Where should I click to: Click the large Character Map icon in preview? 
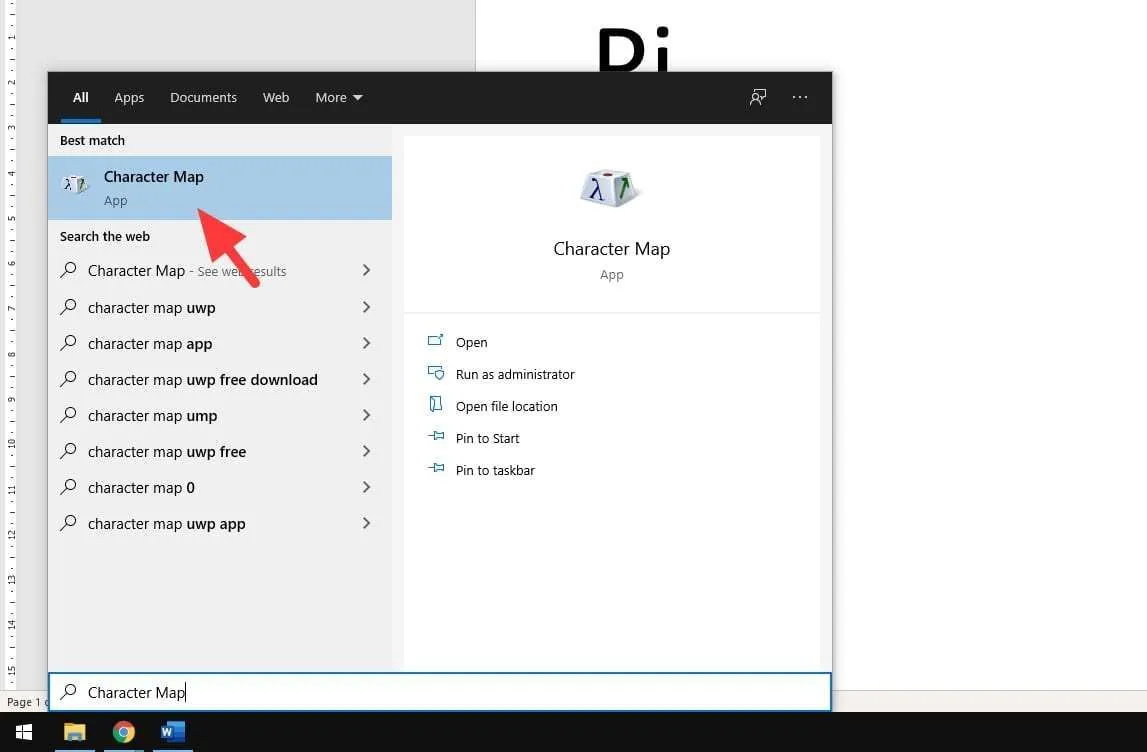[611, 189]
